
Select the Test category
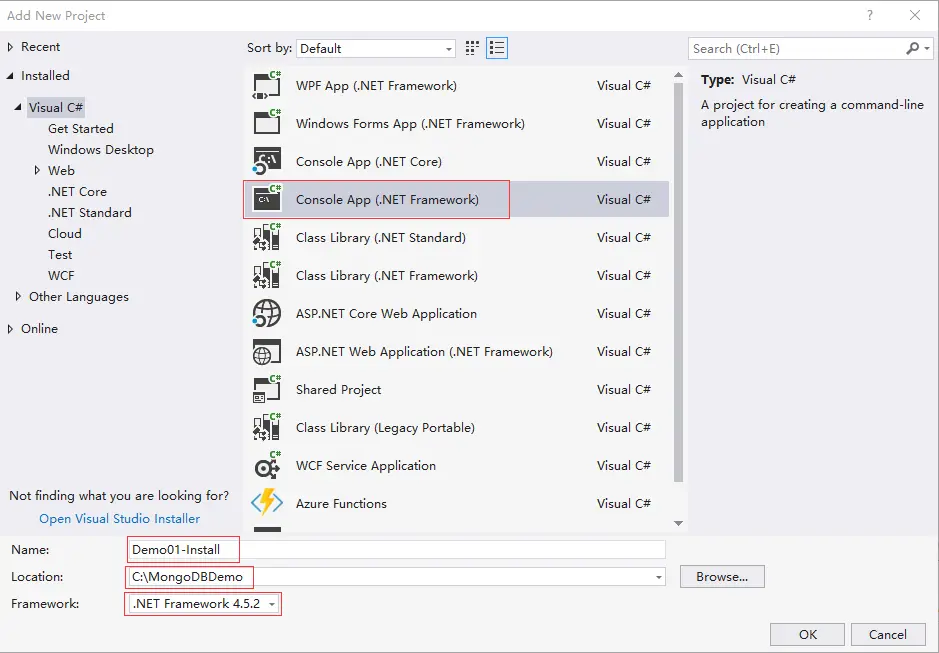pyautogui.click(x=60, y=255)
